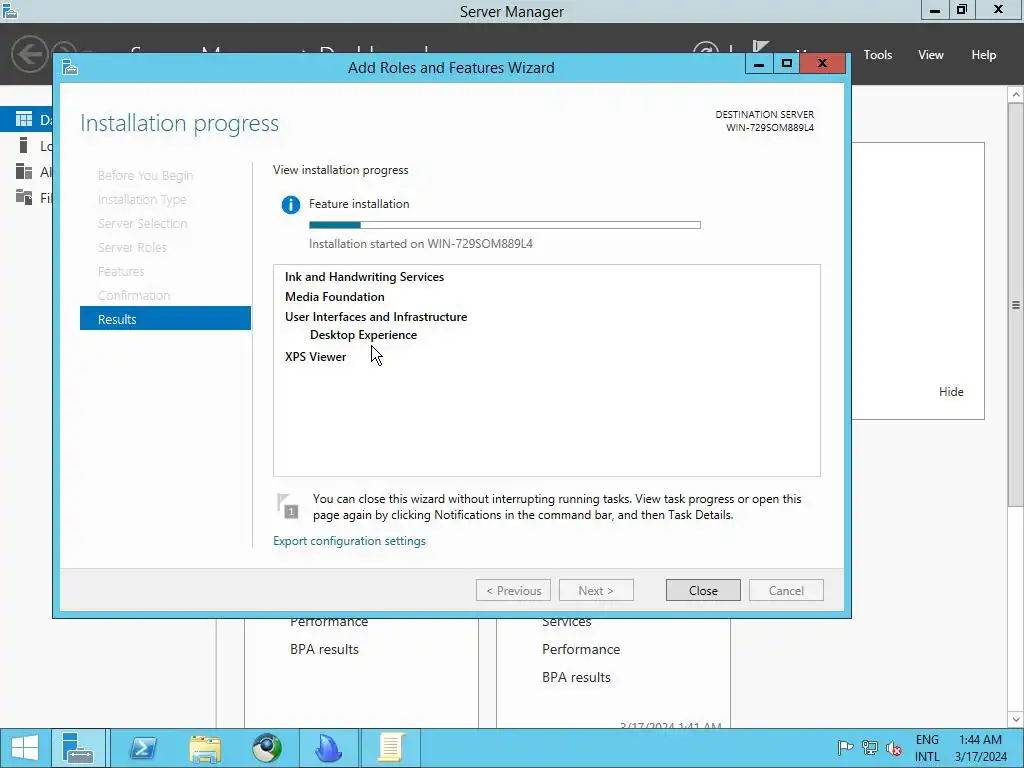Click the task flag icon near notification hint

tap(287, 506)
